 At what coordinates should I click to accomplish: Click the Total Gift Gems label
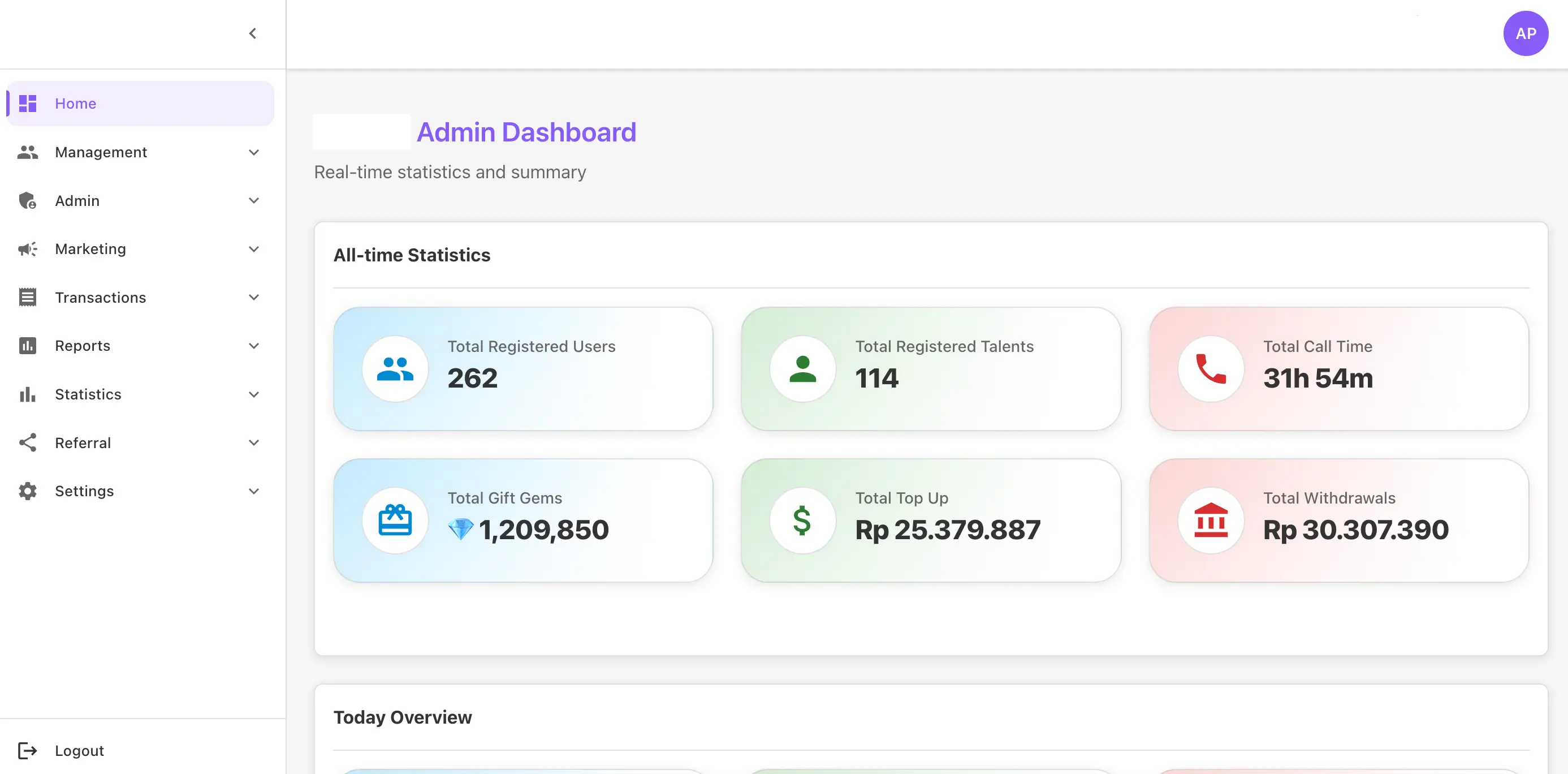504,498
